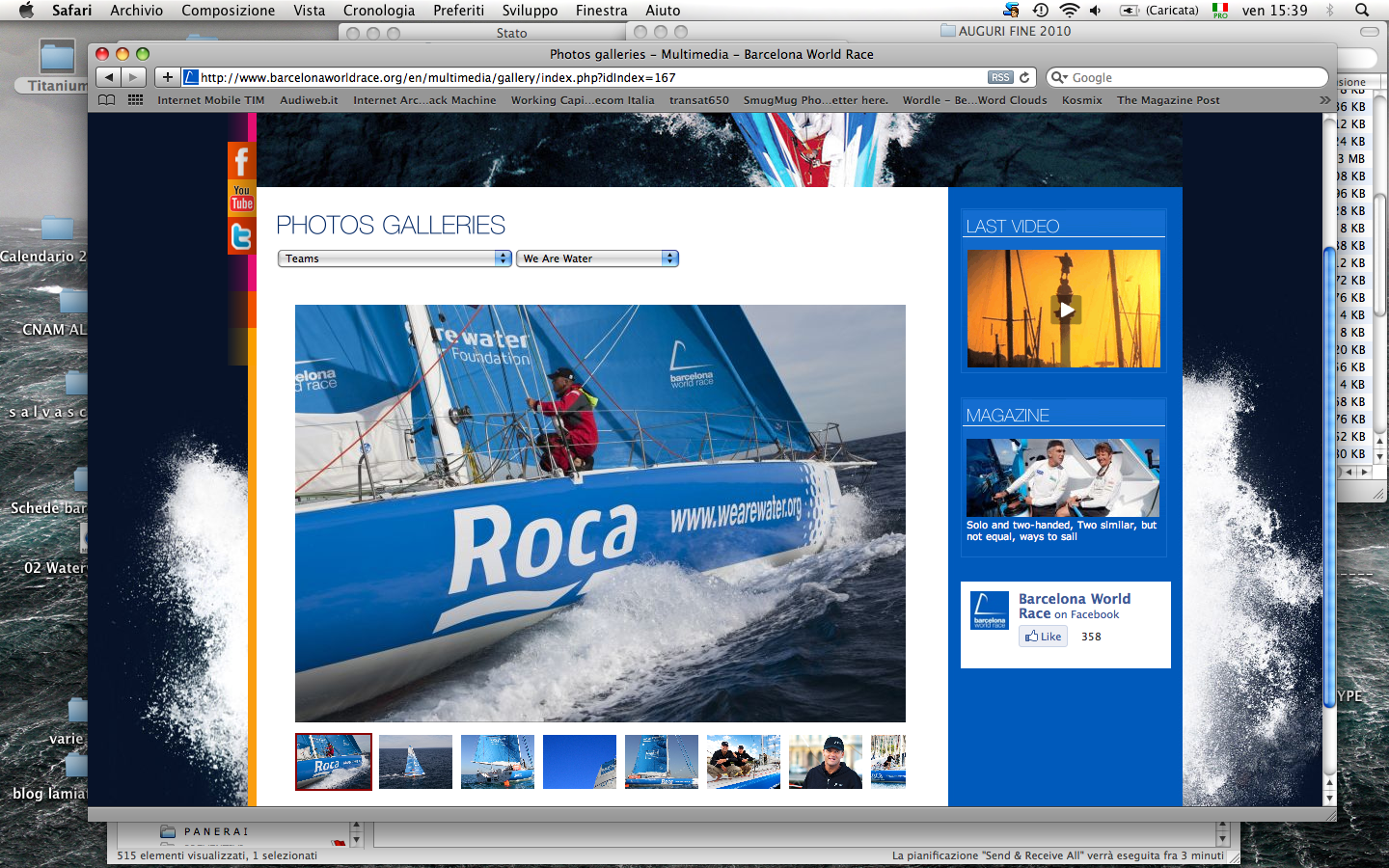
Task: Click the Italian flag input menu
Action: pos(1220,10)
